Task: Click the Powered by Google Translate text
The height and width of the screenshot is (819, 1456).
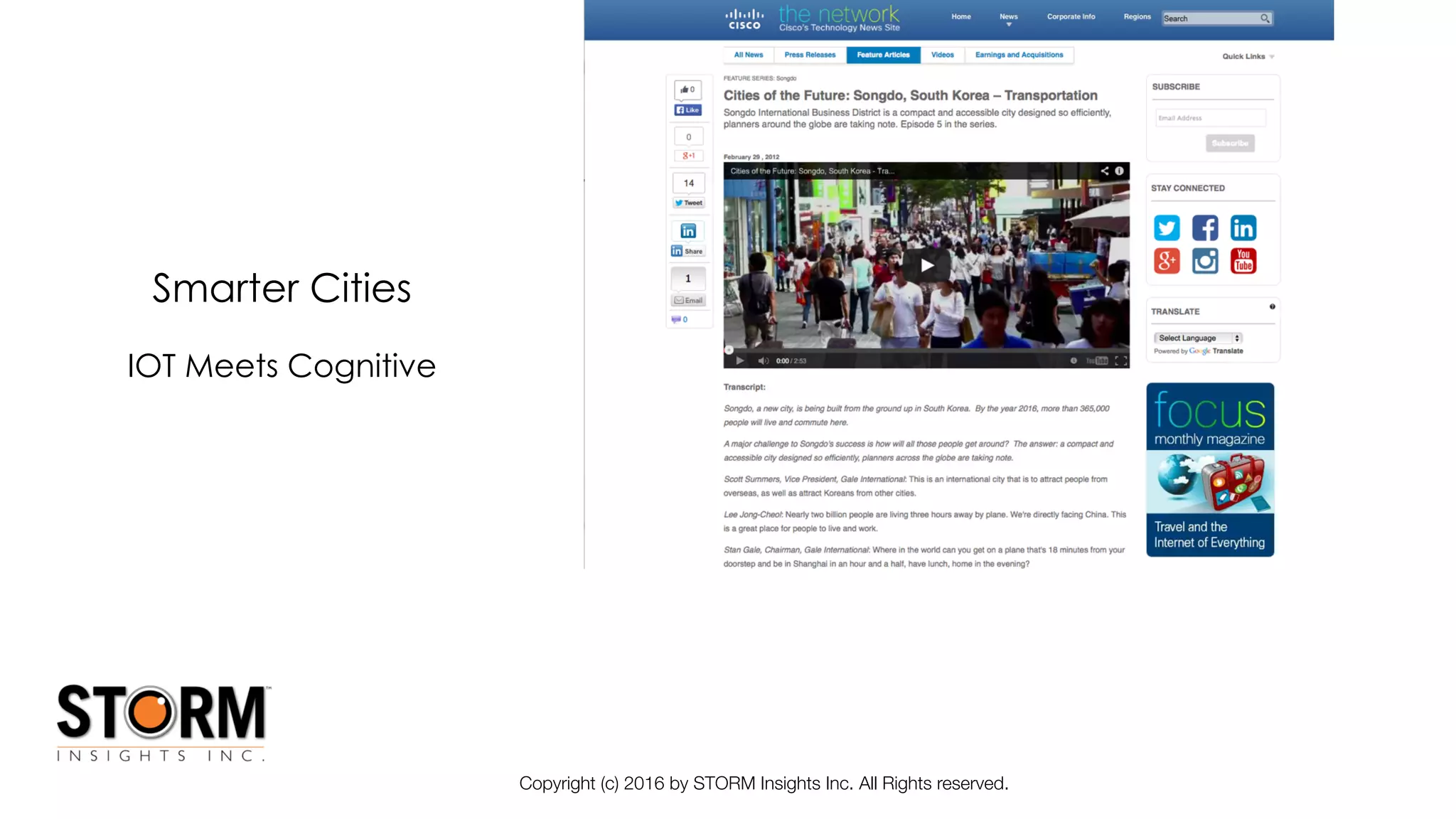Action: [1199, 351]
